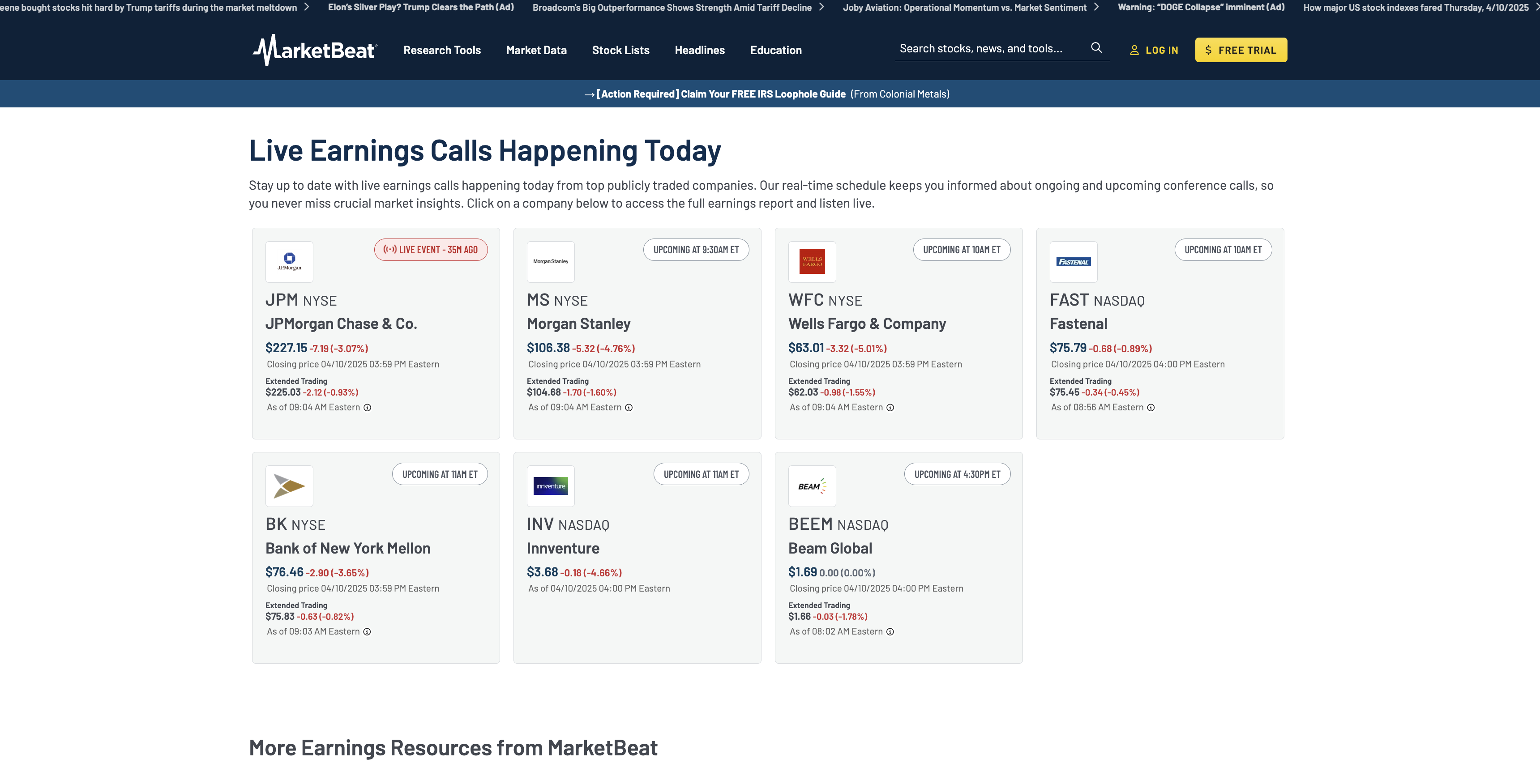Open the Headlines navigation item
The width and height of the screenshot is (1540, 784).
pyautogui.click(x=699, y=50)
